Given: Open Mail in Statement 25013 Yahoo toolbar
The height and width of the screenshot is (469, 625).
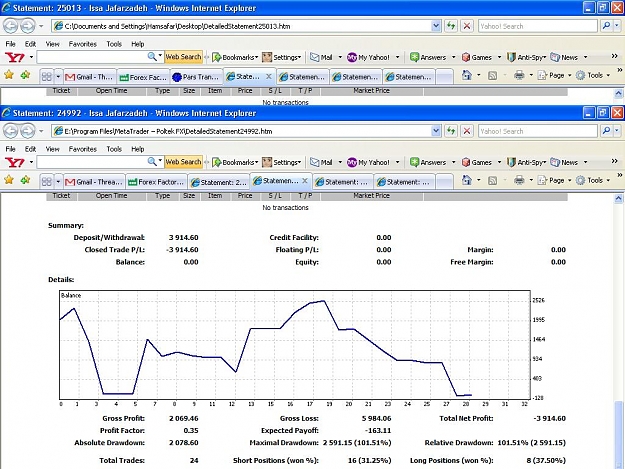Looking at the screenshot, I should (322, 57).
